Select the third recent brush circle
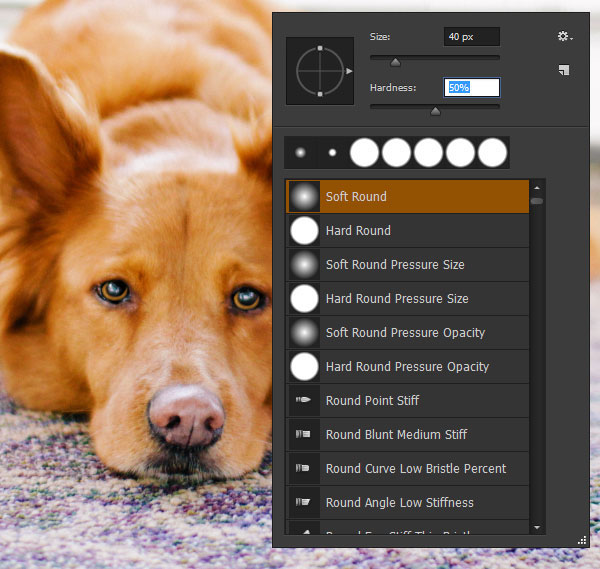Image resolution: width=600 pixels, height=569 pixels. point(364,153)
